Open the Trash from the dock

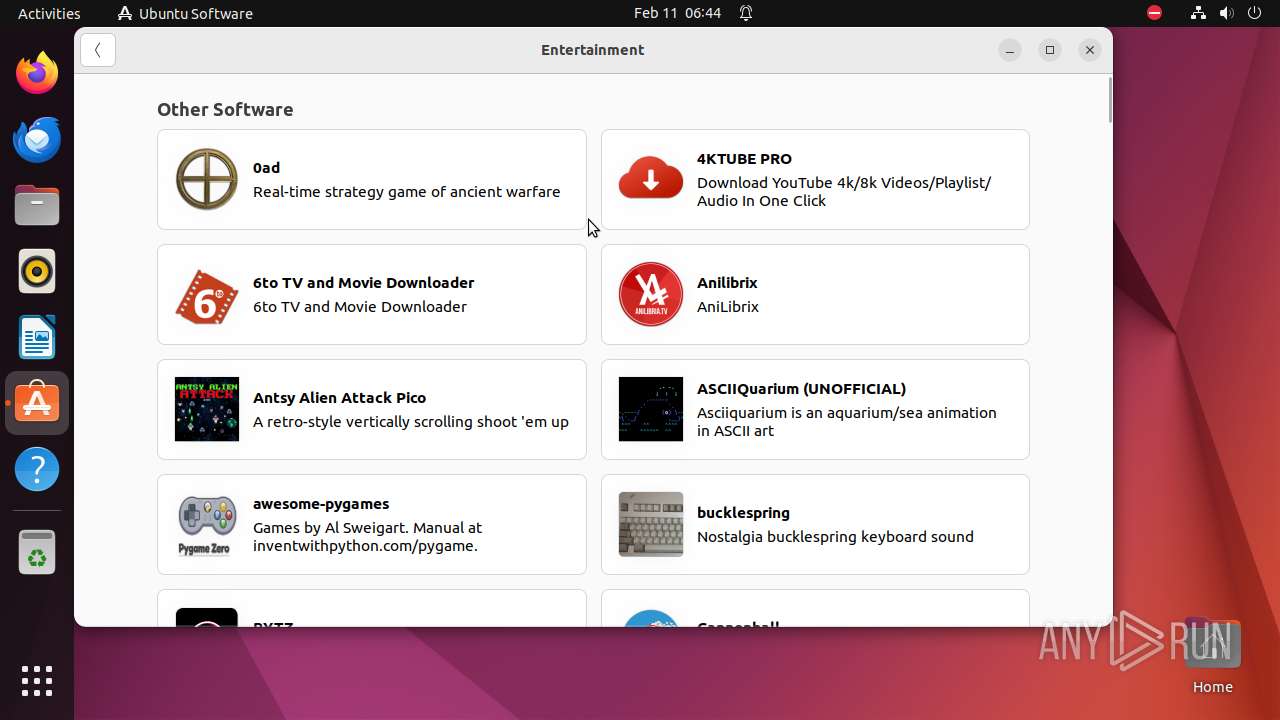(x=37, y=552)
